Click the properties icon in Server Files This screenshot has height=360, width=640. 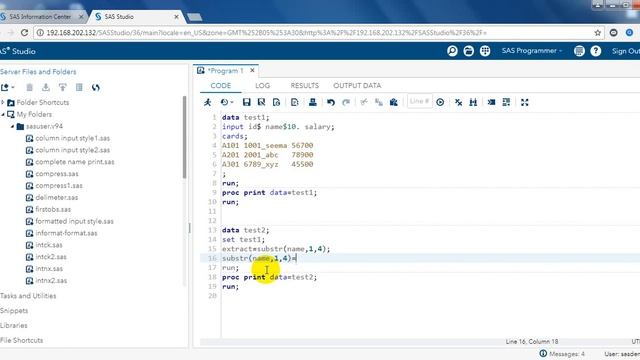click(x=79, y=87)
